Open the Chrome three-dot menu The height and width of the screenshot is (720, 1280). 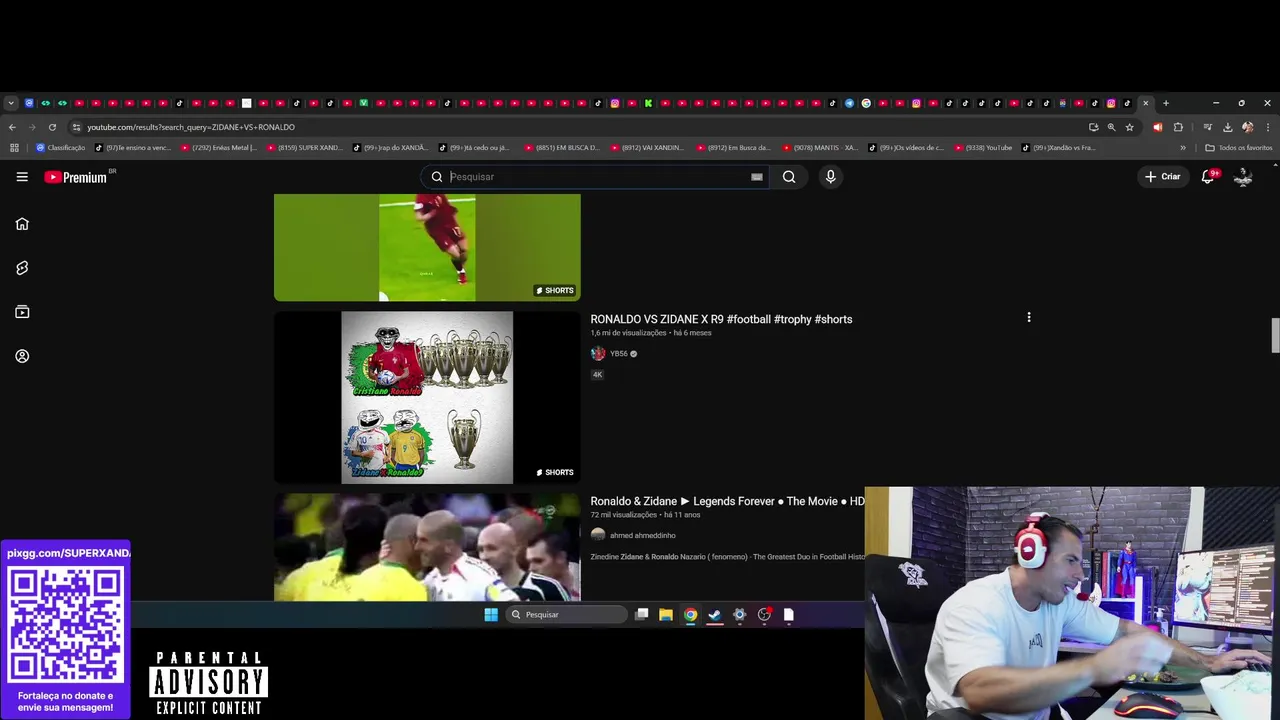pyautogui.click(x=1268, y=127)
